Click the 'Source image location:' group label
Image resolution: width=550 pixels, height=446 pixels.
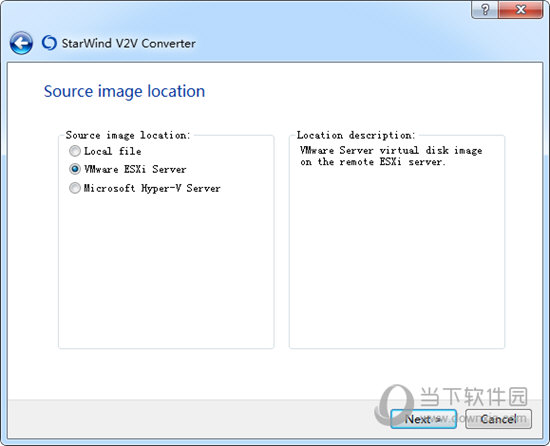click(x=128, y=135)
